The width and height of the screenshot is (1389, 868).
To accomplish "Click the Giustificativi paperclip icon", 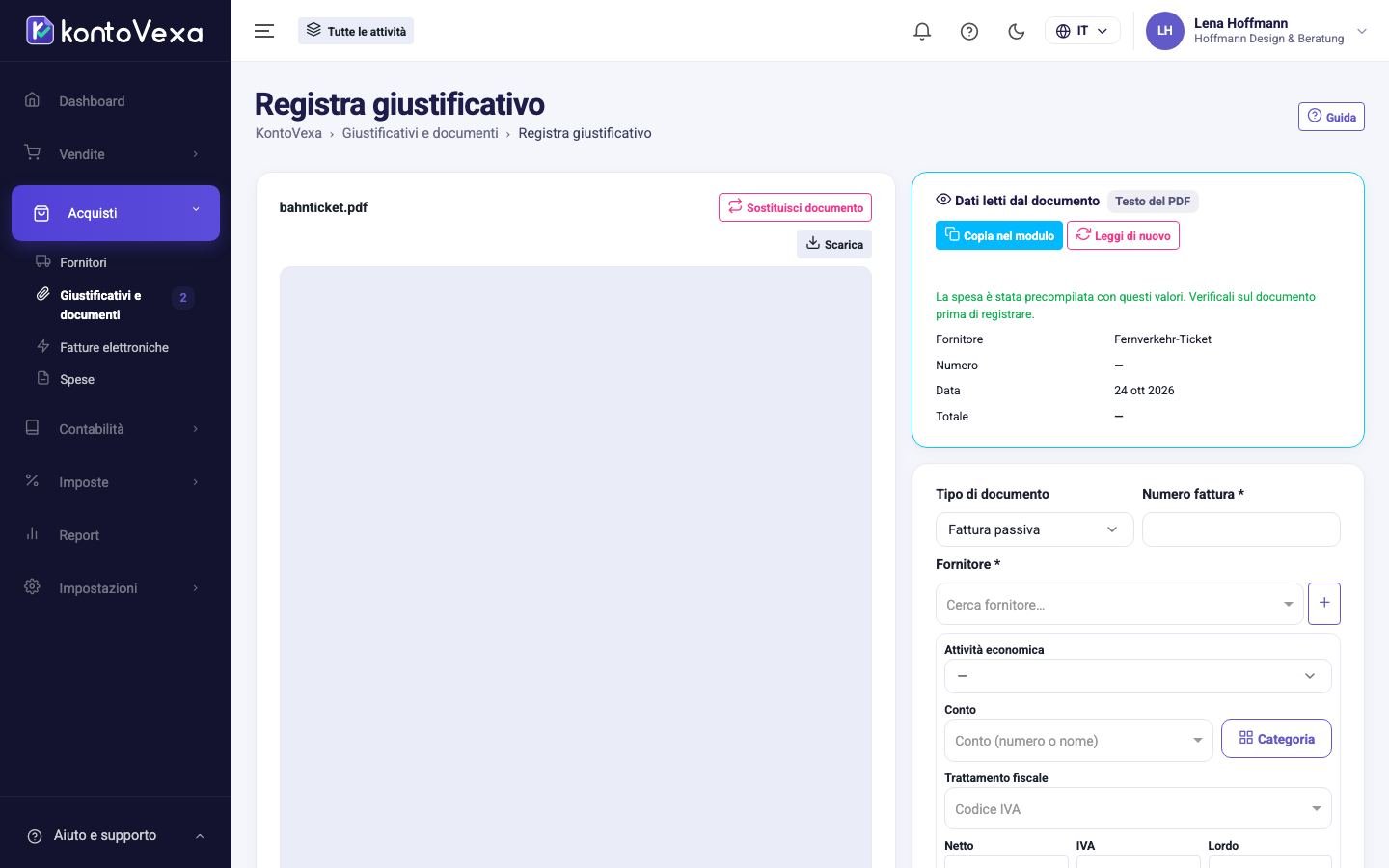I will (x=42, y=294).
